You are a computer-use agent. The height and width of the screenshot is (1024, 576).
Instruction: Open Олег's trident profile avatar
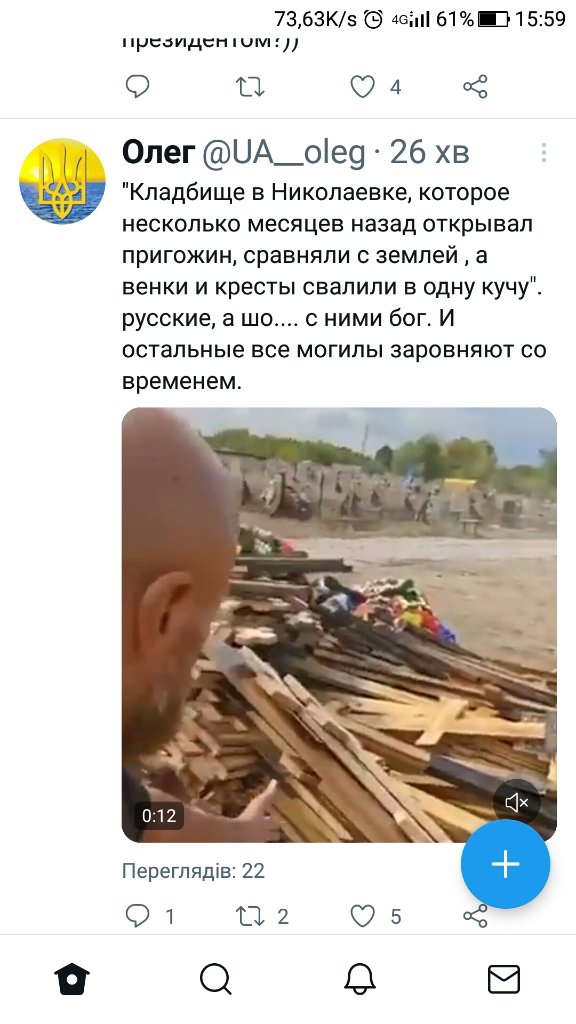click(x=62, y=181)
